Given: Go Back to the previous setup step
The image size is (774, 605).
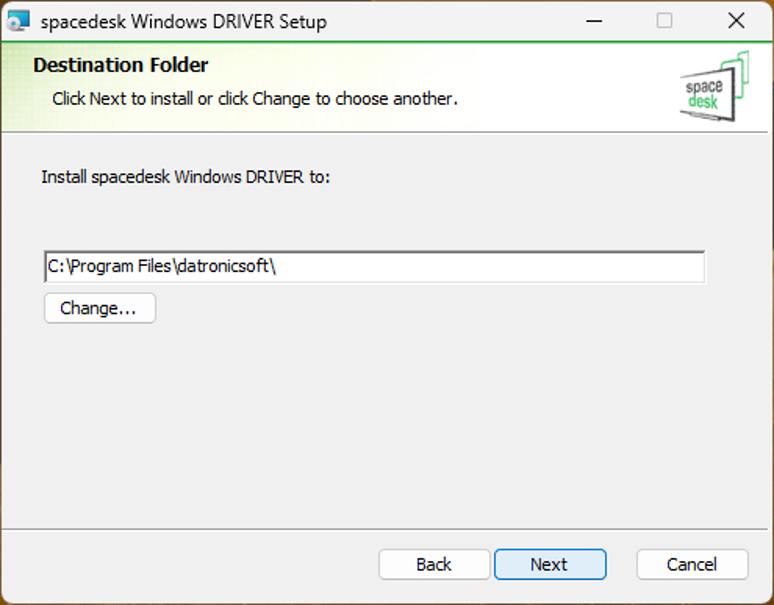Looking at the screenshot, I should coord(434,564).
